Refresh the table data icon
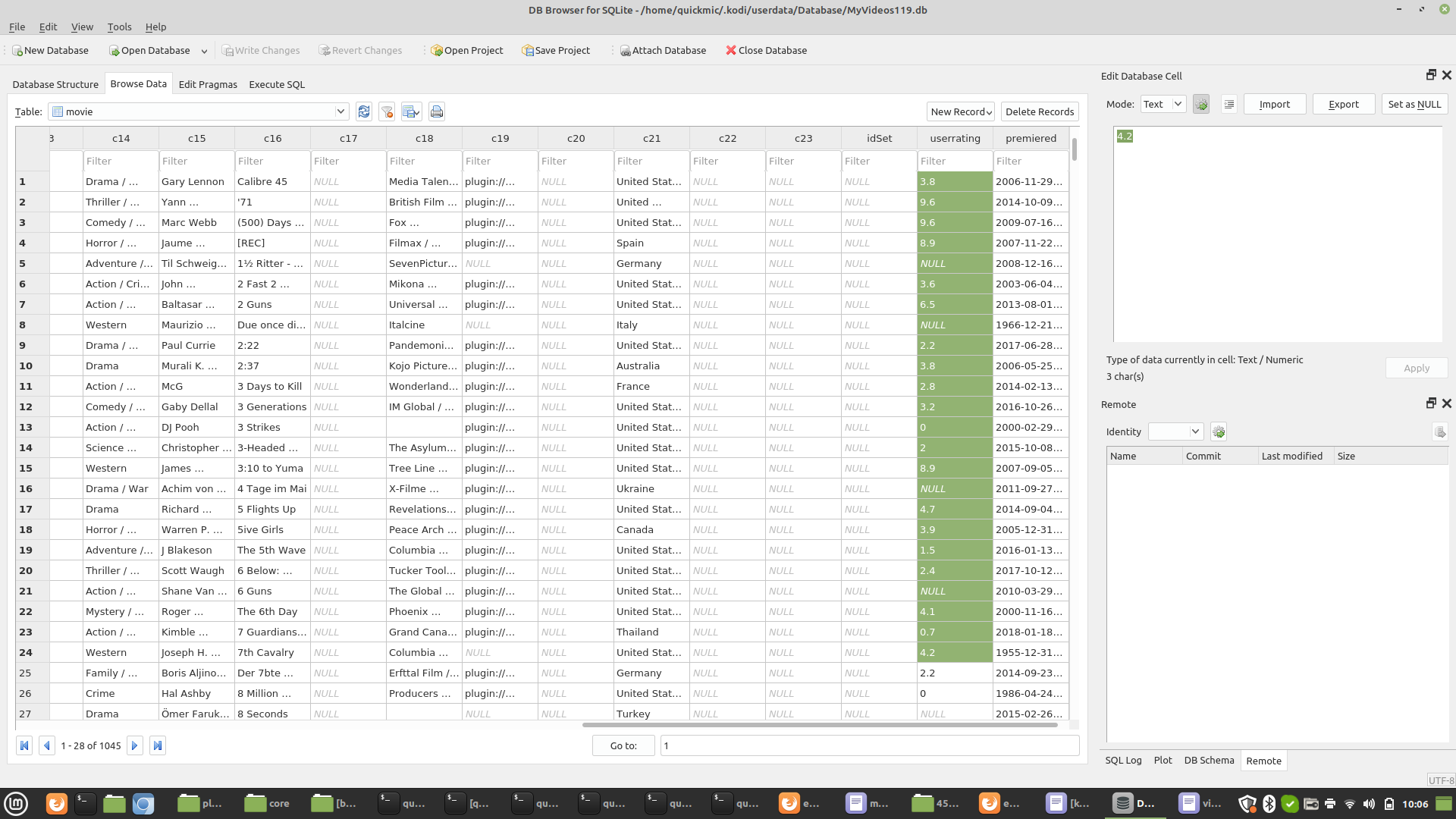This screenshot has height=819, width=1456. [364, 111]
